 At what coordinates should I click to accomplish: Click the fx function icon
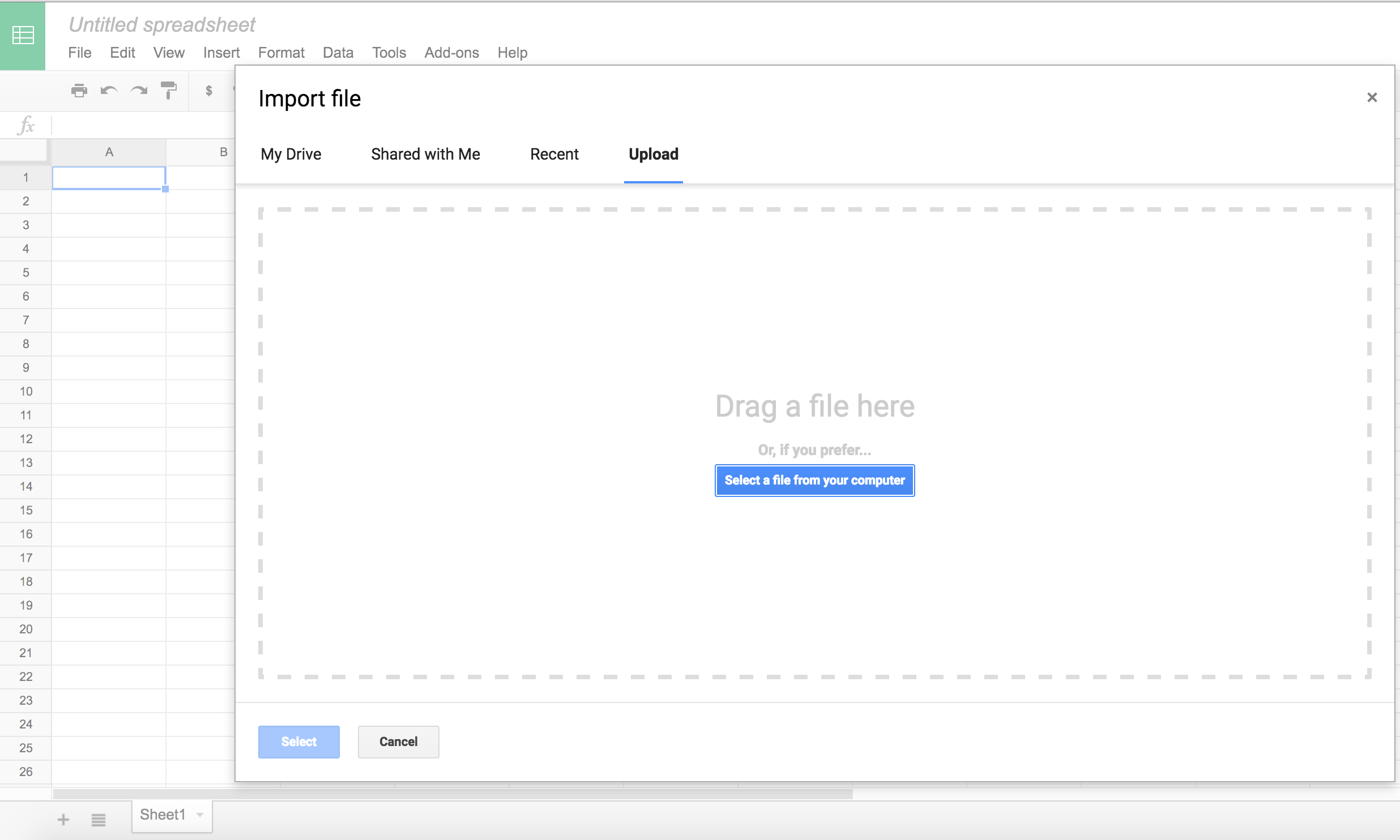[26, 125]
